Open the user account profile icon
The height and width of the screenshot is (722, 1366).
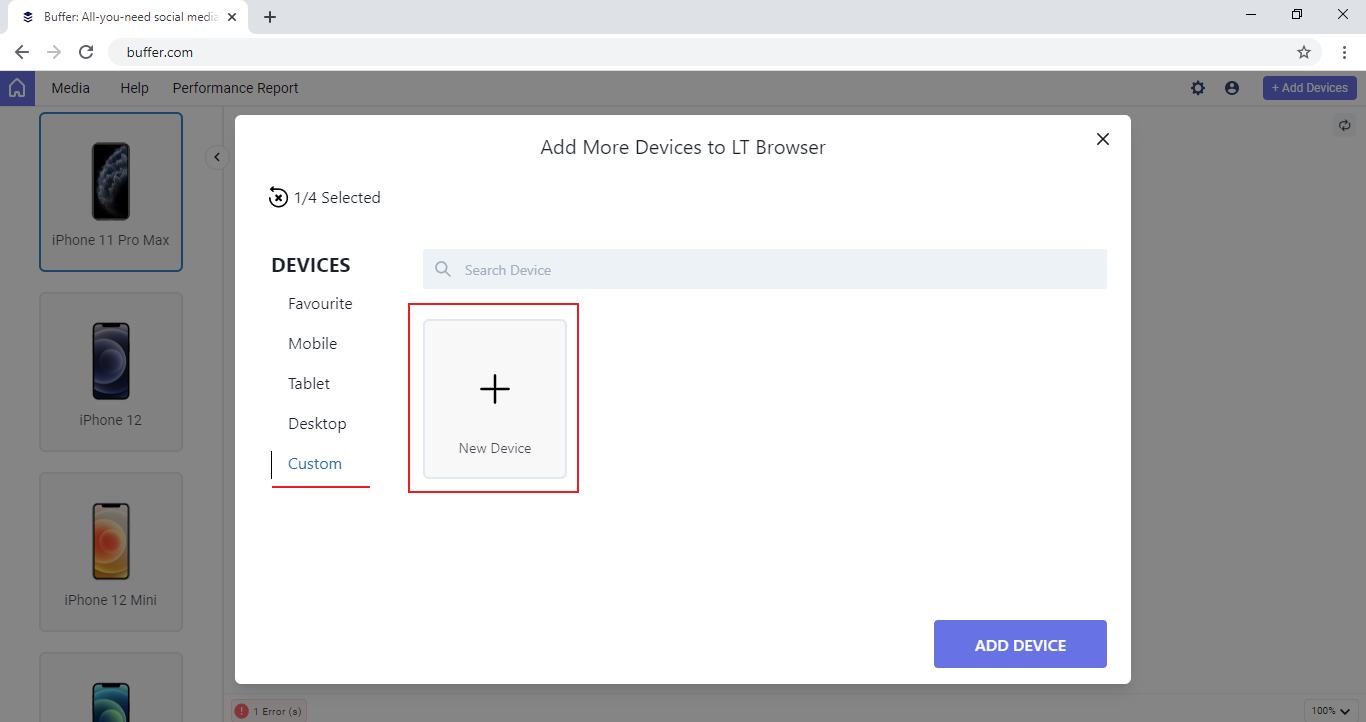(x=1232, y=88)
